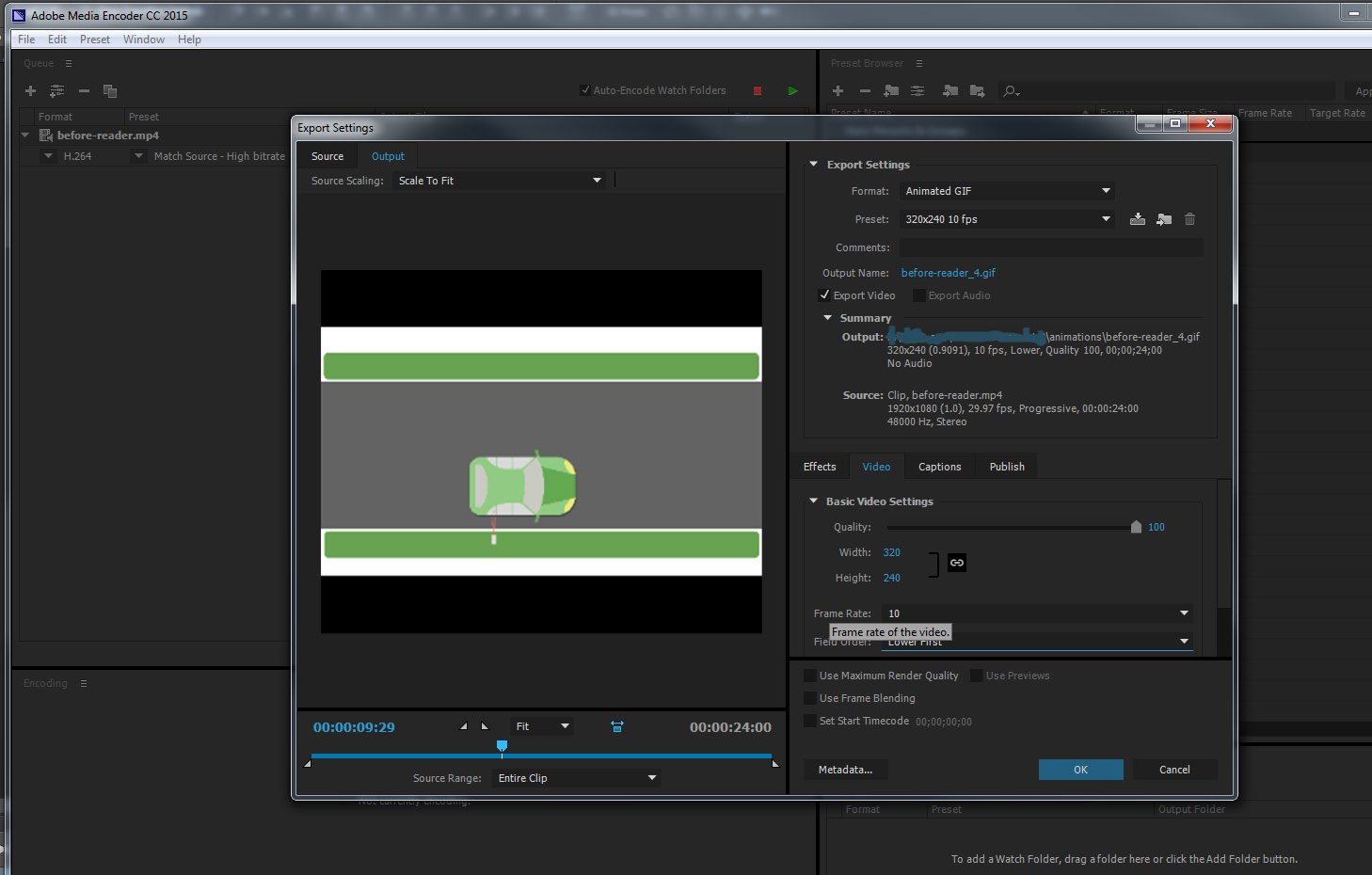1372x875 pixels.
Task: Open Window menu
Action: tap(144, 40)
